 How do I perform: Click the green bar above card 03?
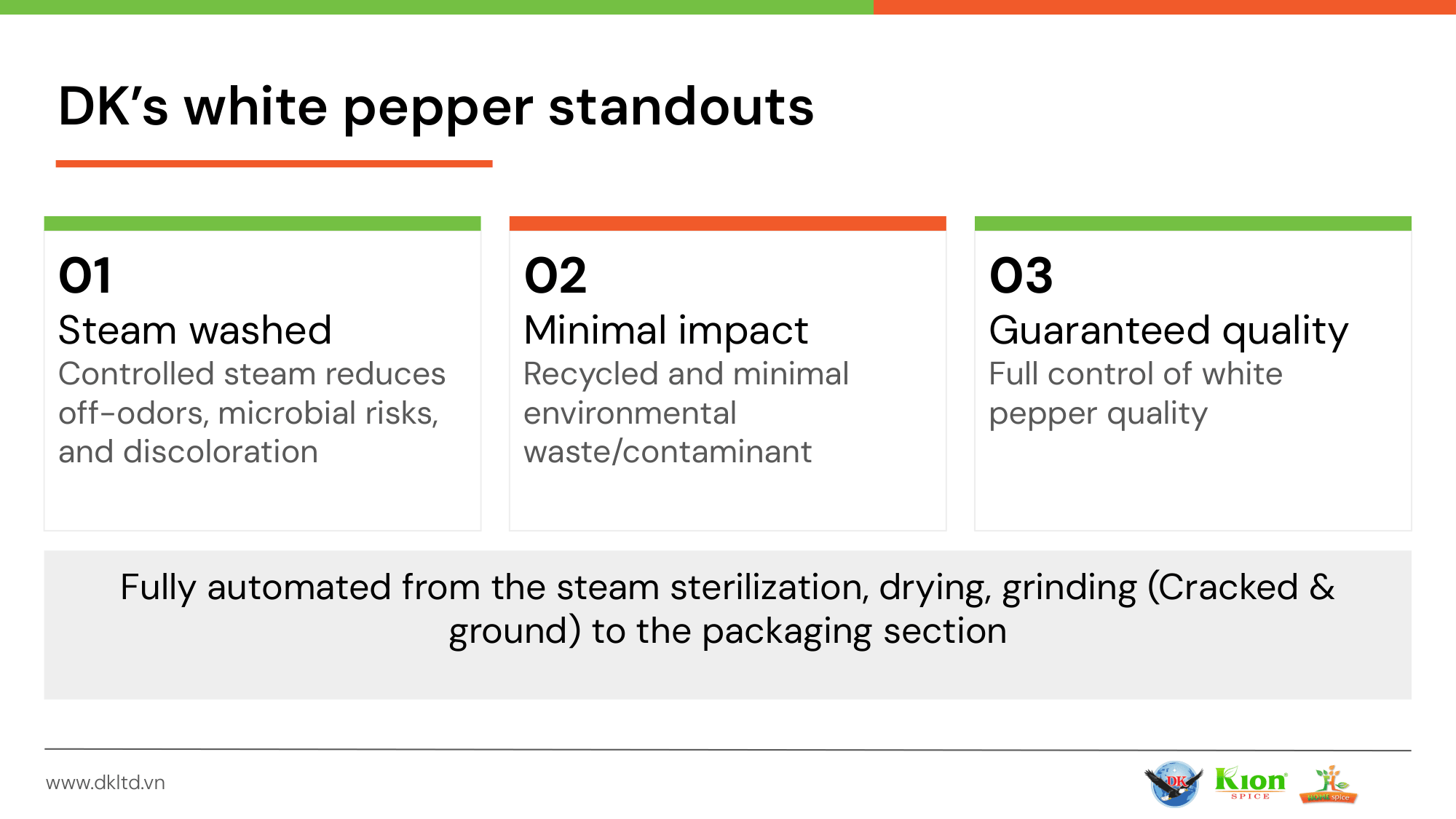[x=1192, y=223]
